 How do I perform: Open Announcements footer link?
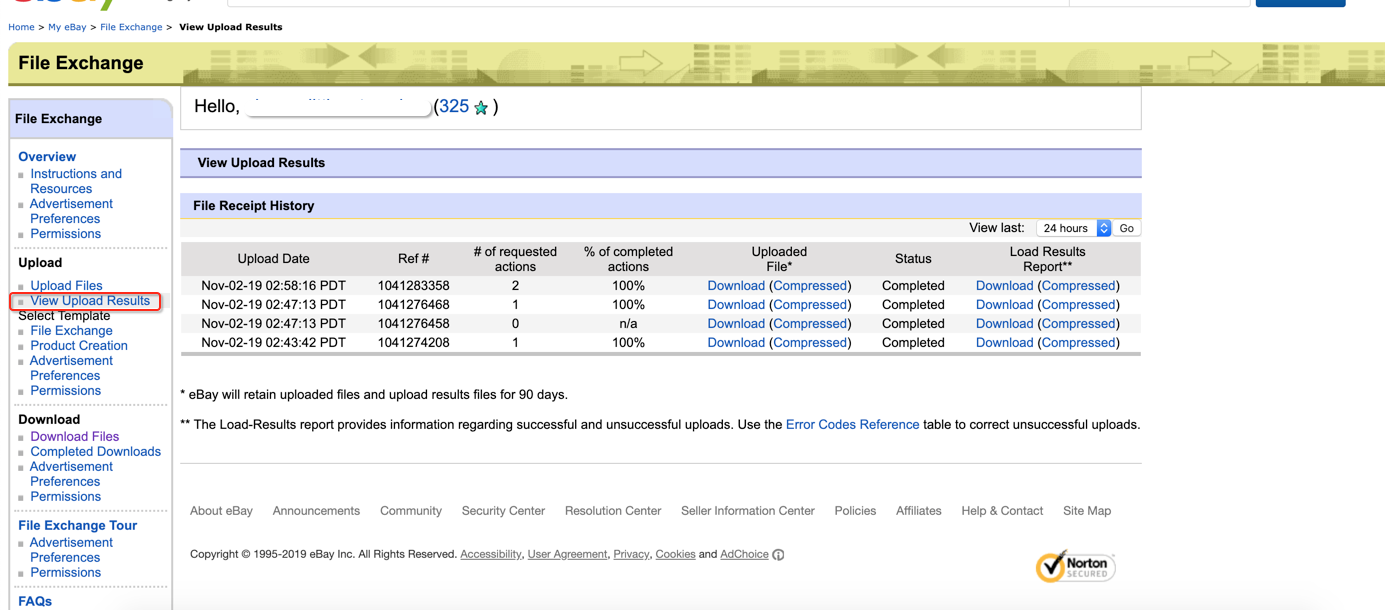click(316, 511)
